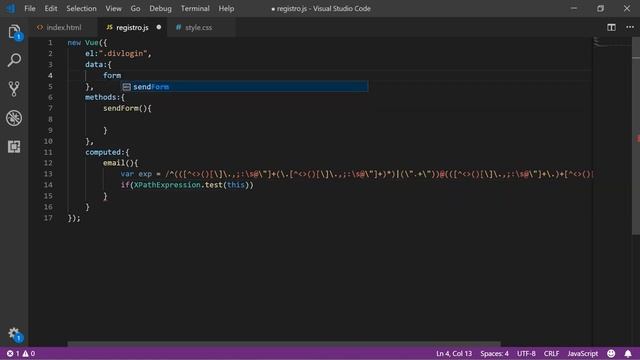The height and width of the screenshot is (360, 640).
Task: Click the 'form' text on line 4
Action: pyautogui.click(x=112, y=76)
